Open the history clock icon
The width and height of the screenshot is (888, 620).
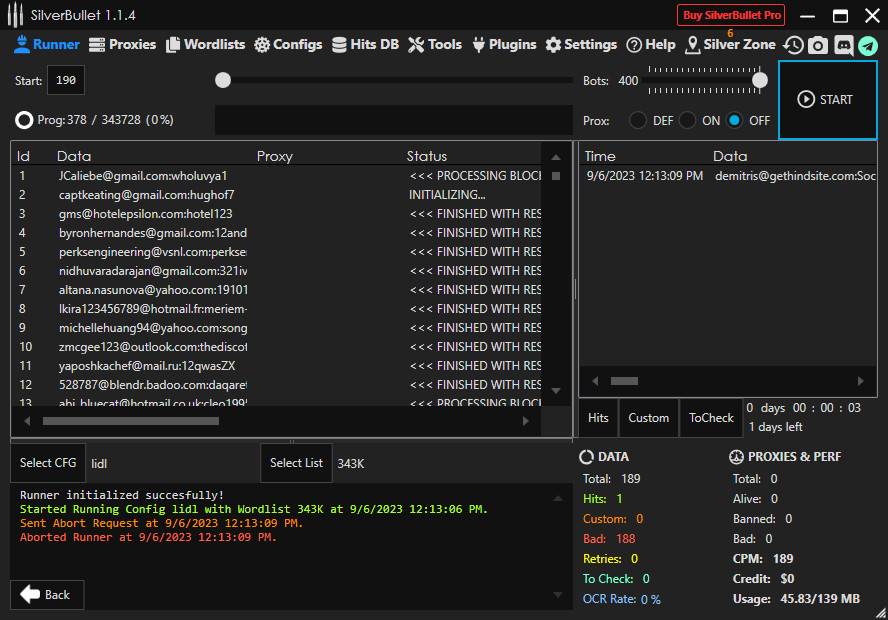click(x=794, y=45)
